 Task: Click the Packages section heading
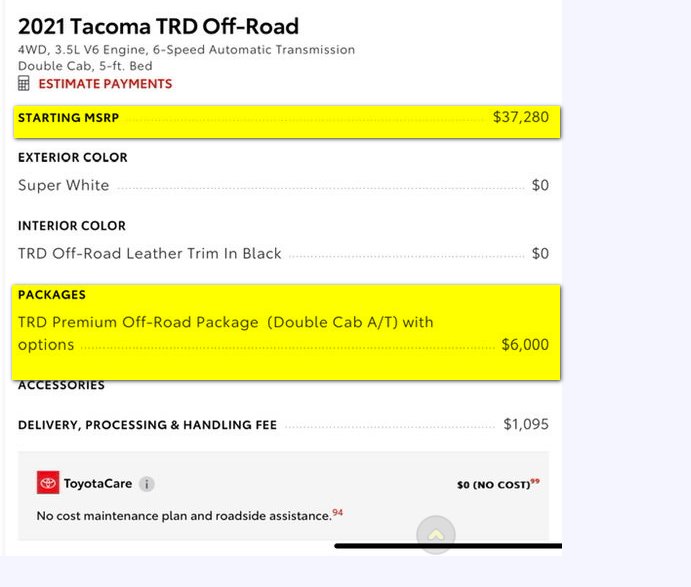pos(52,295)
